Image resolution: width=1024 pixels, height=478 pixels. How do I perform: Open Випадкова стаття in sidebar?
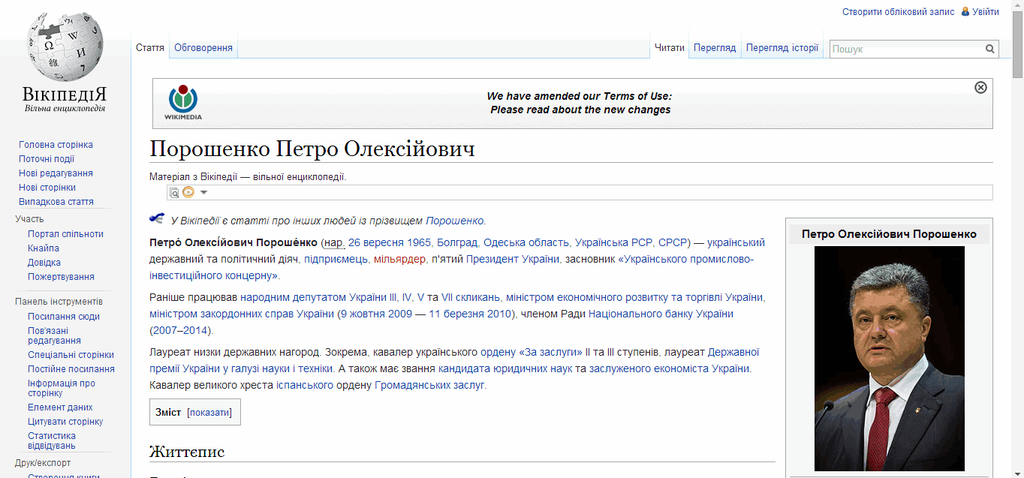click(56, 202)
